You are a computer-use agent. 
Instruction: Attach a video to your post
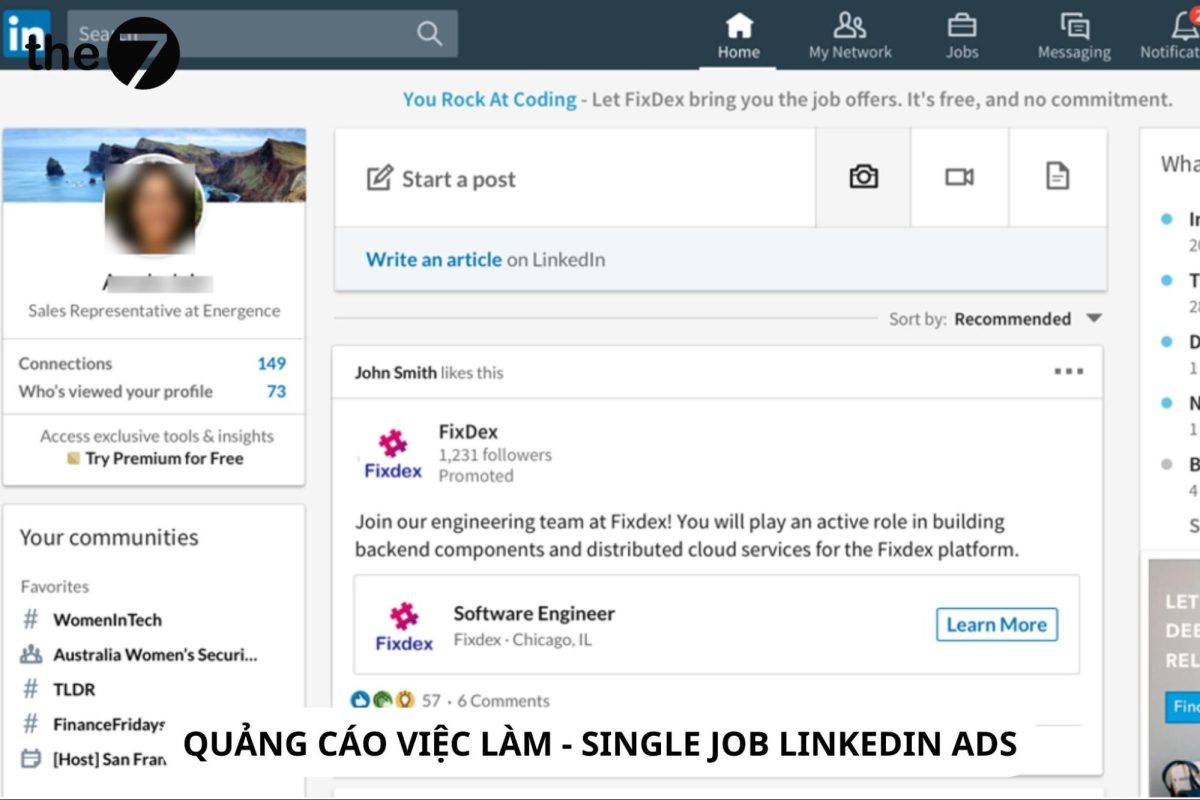960,176
